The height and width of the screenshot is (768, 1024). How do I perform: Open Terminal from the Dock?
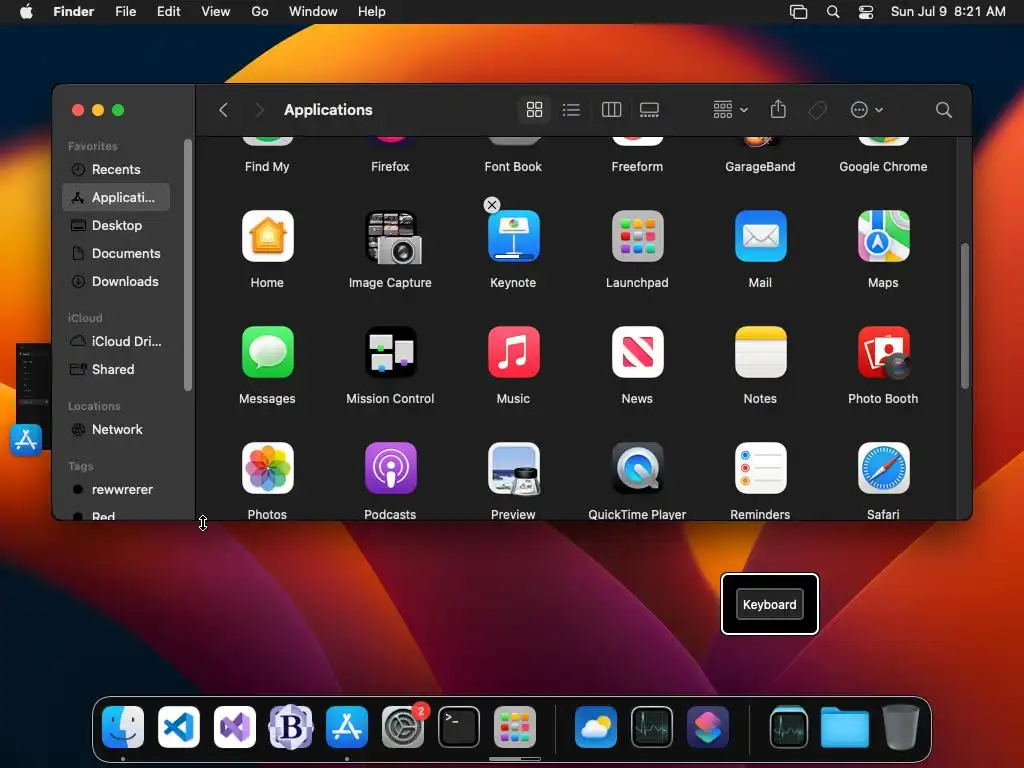click(x=458, y=726)
